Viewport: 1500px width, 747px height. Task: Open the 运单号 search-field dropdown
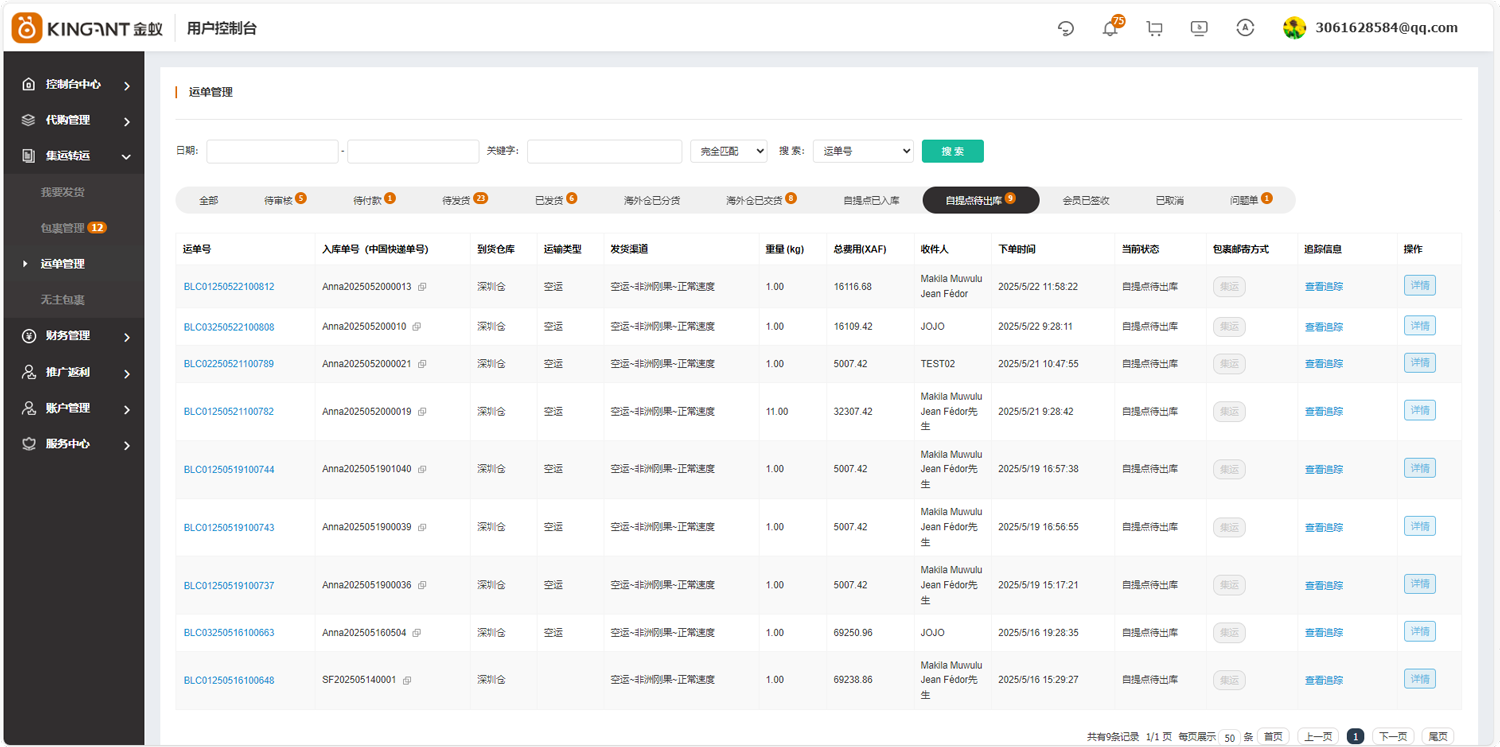pos(863,151)
